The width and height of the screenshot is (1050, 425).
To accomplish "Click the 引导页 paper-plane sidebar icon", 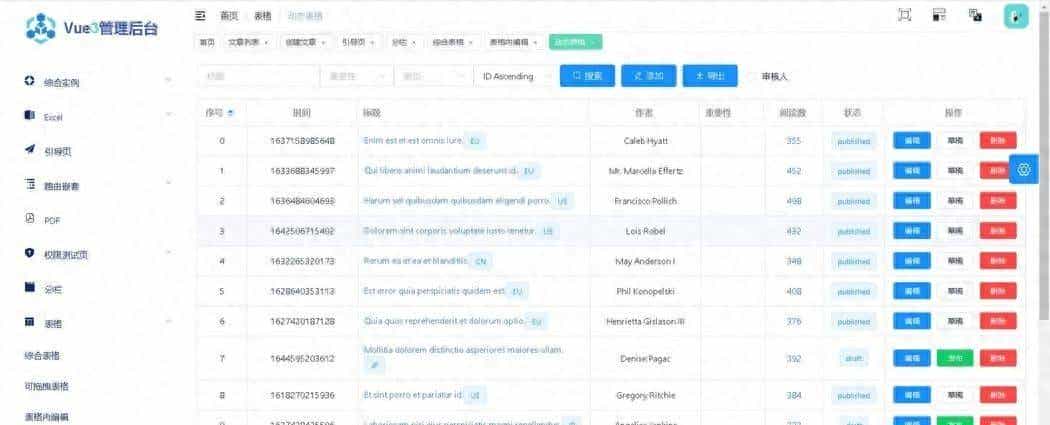I will 29,150.
